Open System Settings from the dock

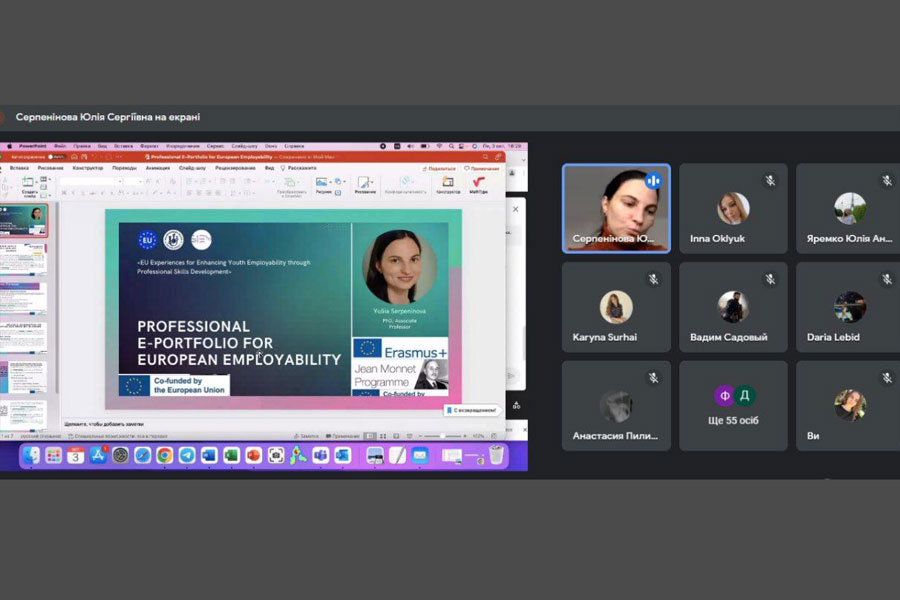pyautogui.click(x=120, y=455)
